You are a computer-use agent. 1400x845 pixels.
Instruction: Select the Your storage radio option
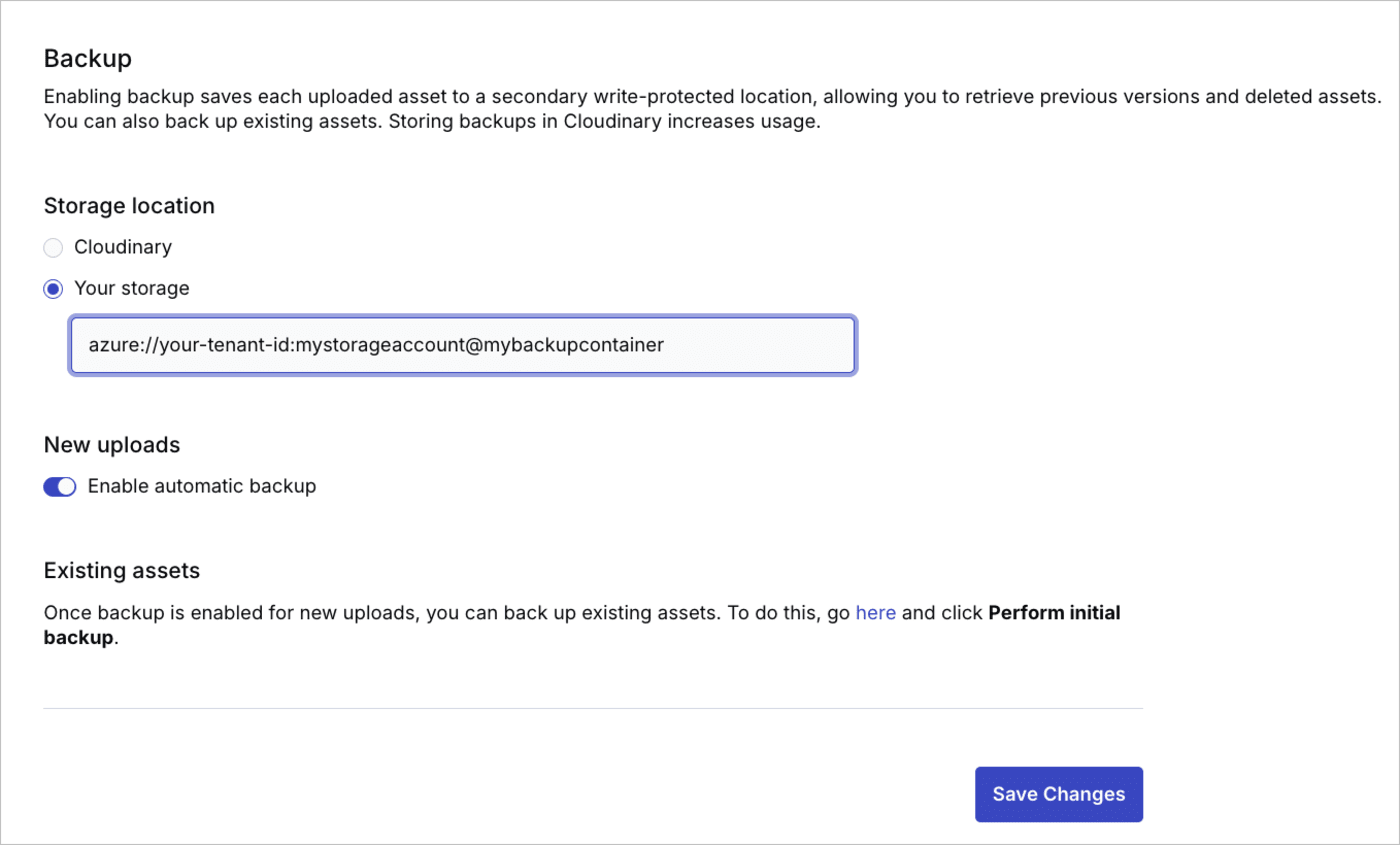(52, 289)
